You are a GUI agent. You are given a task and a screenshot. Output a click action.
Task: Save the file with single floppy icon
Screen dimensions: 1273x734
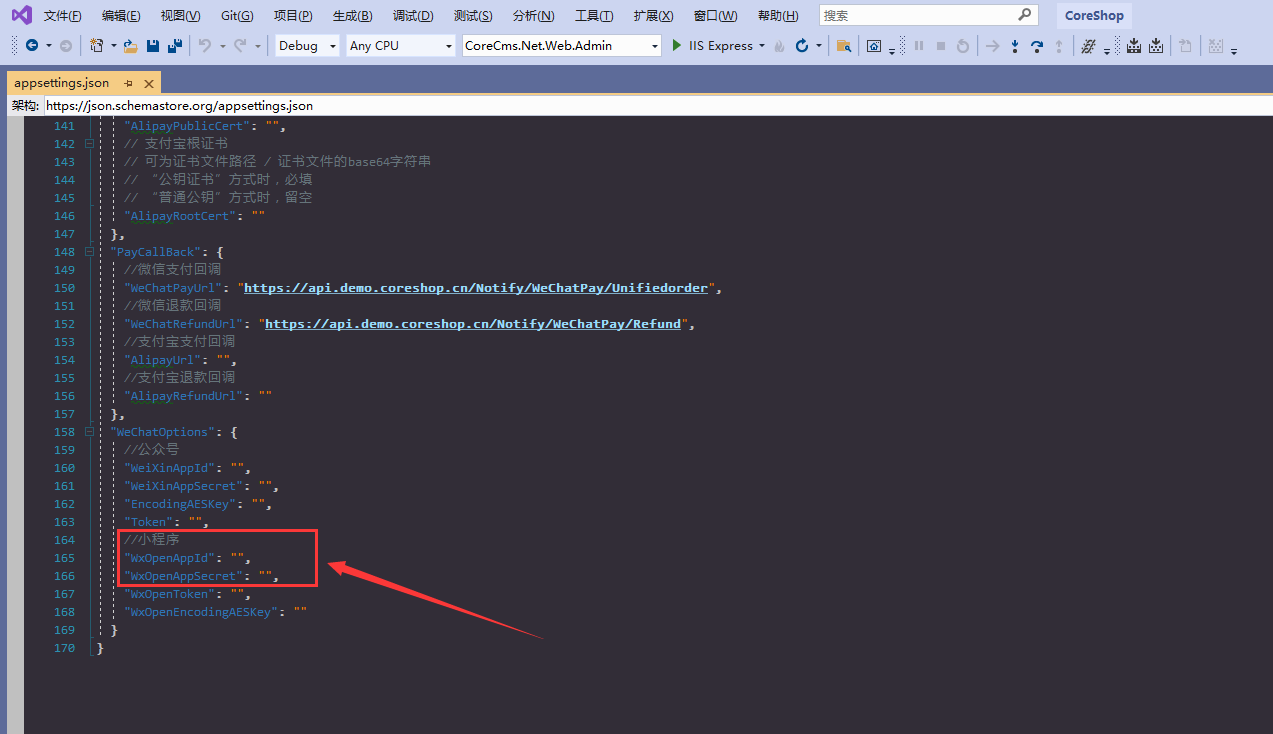(153, 46)
